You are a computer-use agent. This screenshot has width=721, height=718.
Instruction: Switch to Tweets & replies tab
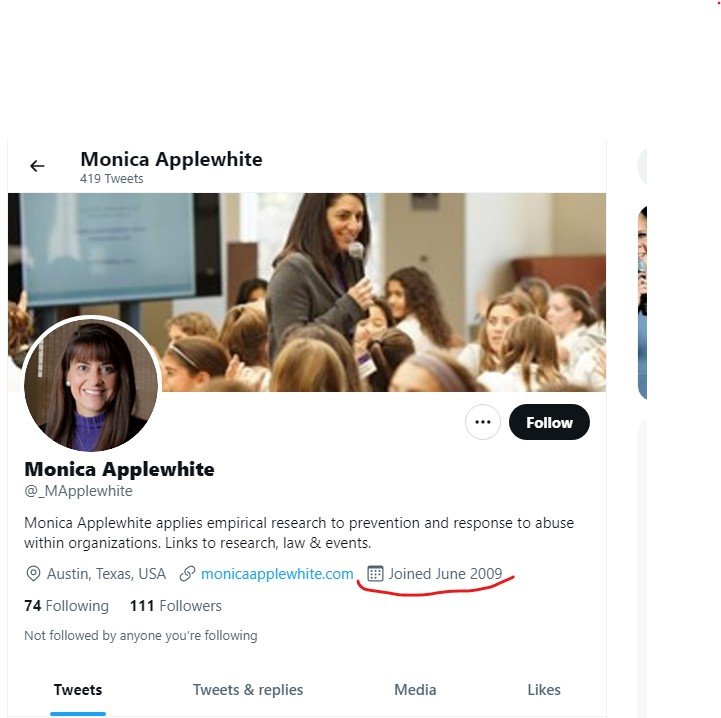tap(248, 690)
